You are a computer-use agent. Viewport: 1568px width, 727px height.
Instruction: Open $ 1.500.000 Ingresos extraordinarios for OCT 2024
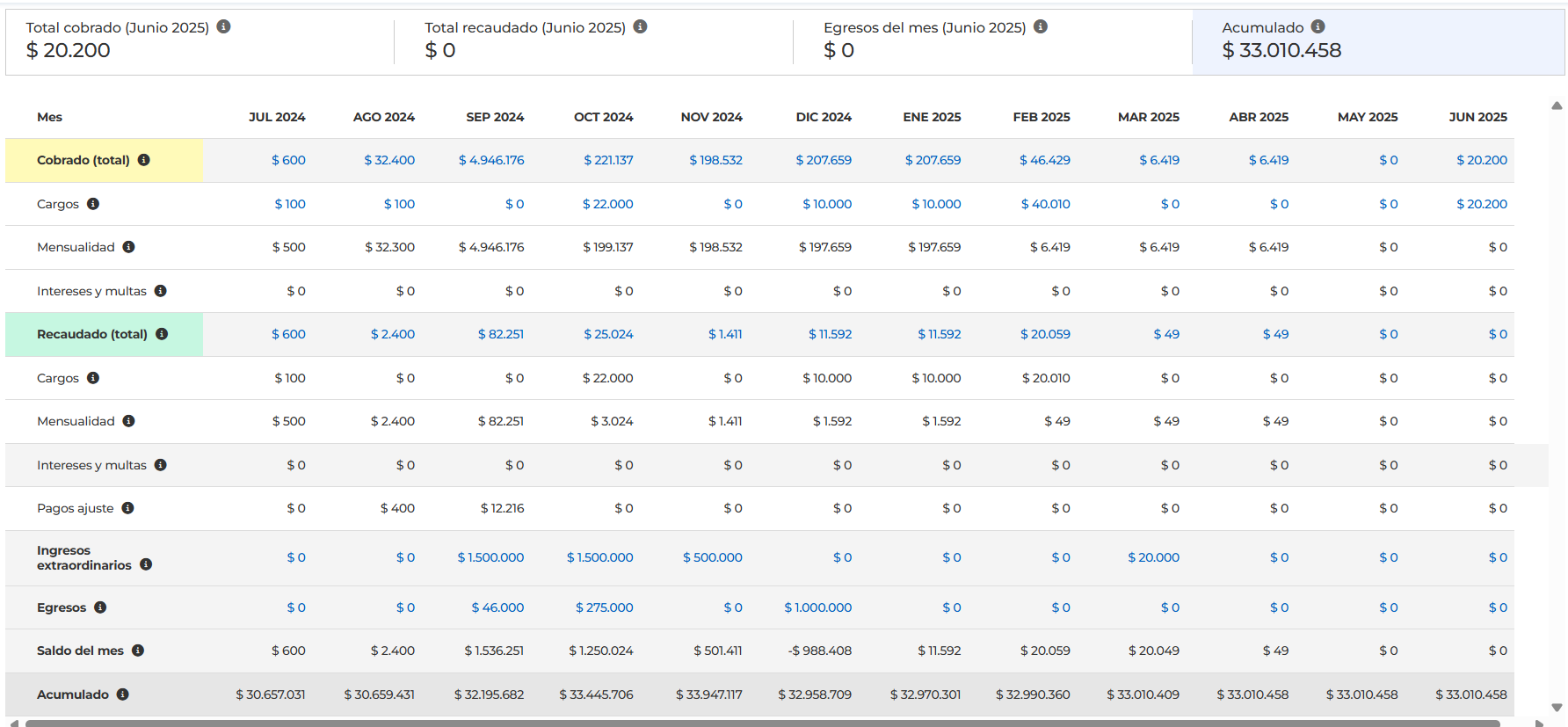tap(599, 557)
